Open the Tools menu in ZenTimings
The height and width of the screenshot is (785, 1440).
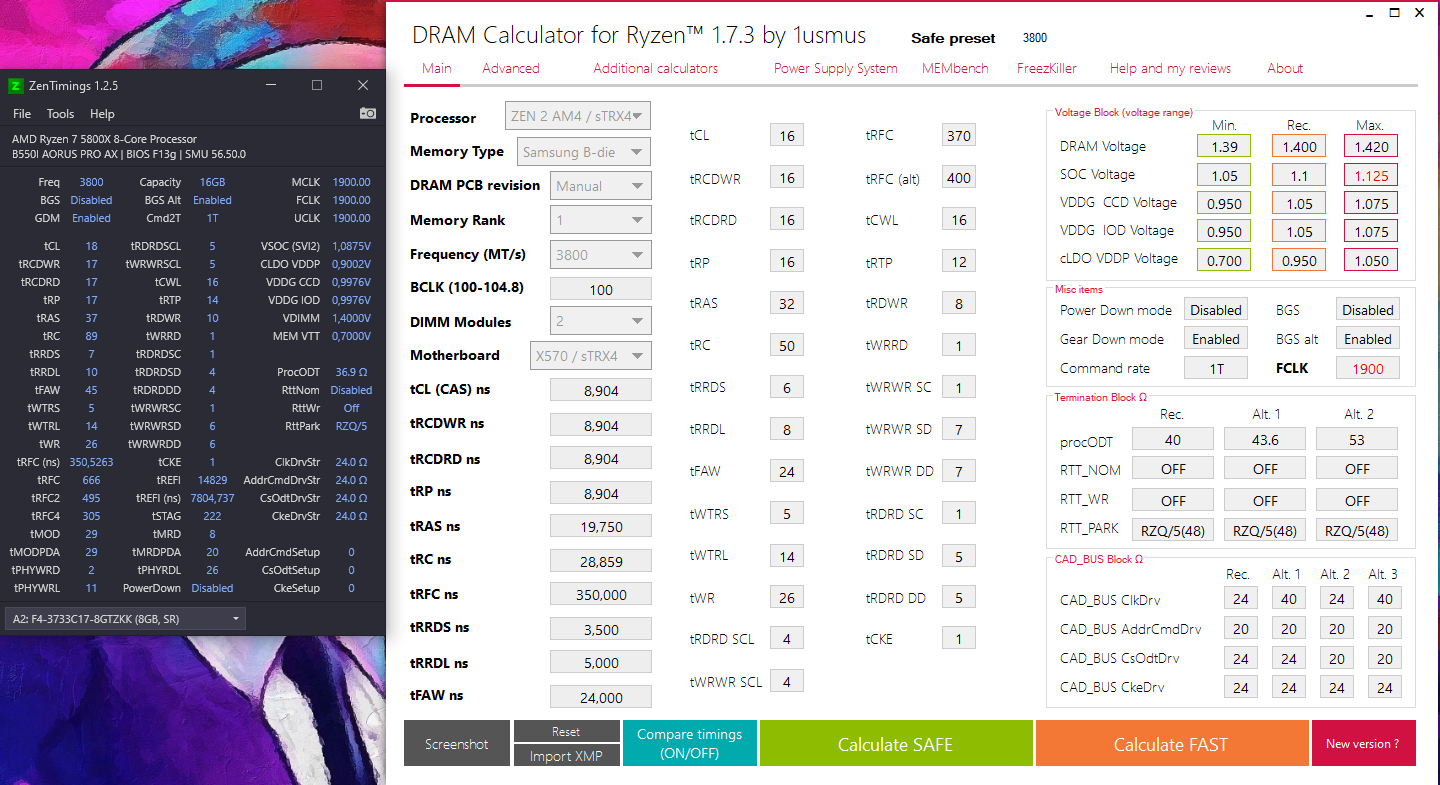tap(60, 114)
